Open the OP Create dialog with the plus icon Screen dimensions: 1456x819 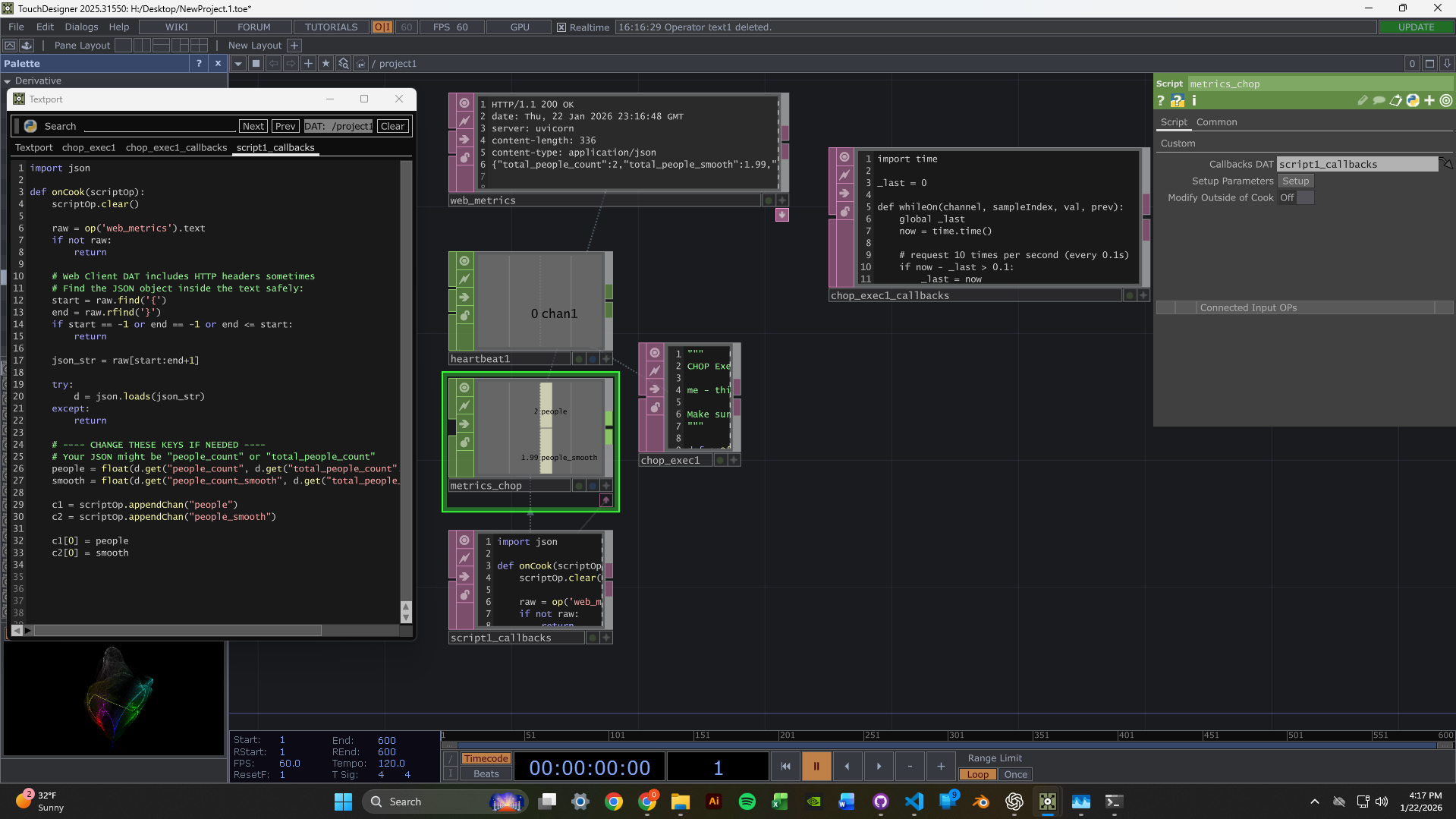(x=308, y=64)
